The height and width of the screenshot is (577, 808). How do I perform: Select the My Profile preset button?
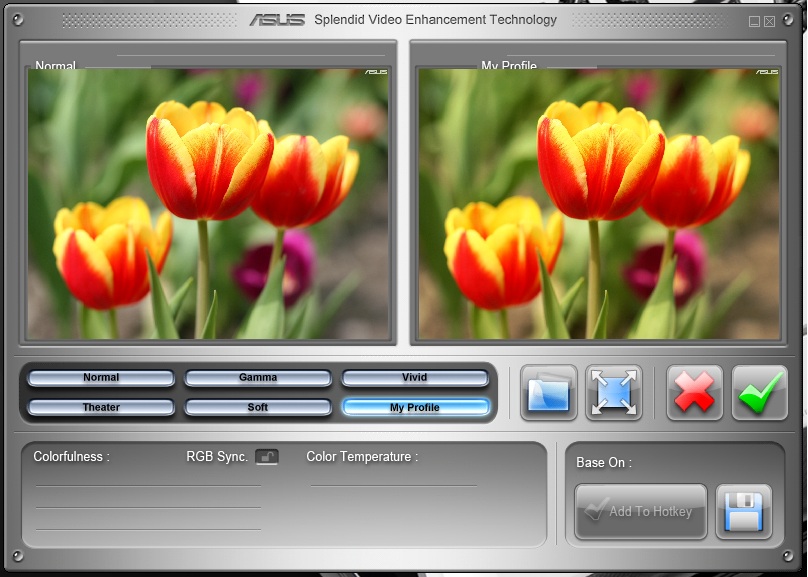point(415,408)
